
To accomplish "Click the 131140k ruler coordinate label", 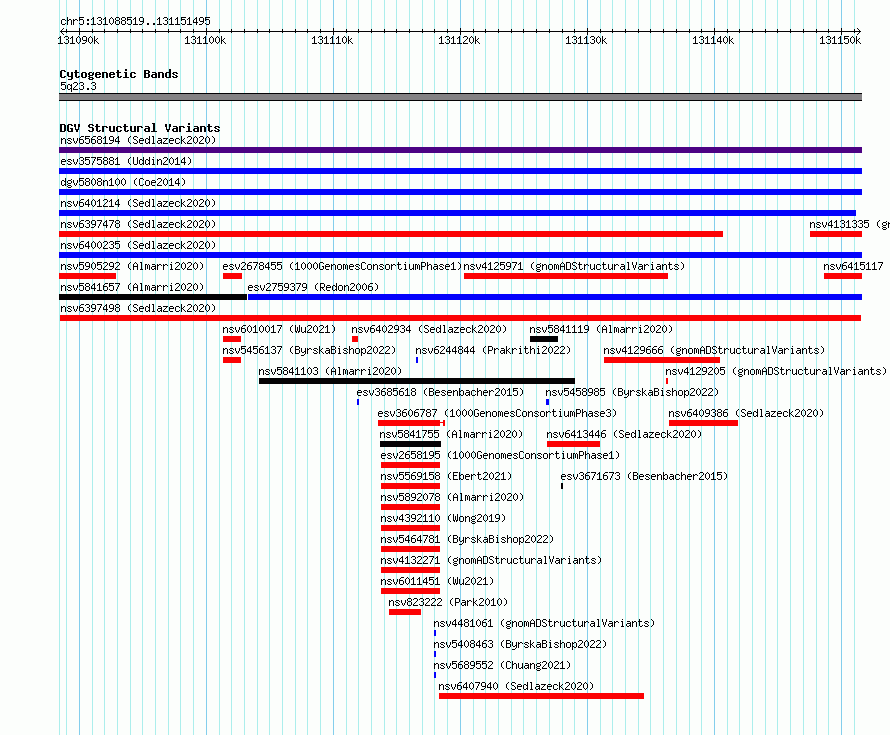I will pyautogui.click(x=713, y=40).
